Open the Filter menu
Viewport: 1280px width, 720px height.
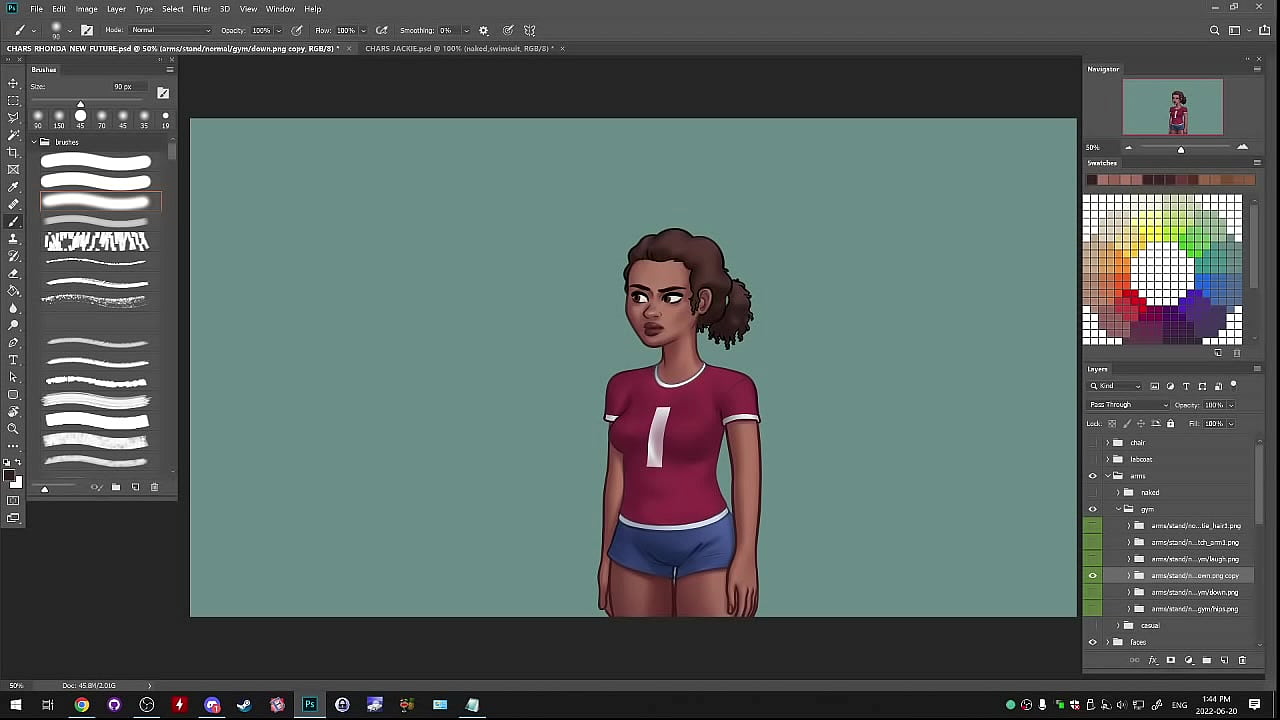(201, 9)
